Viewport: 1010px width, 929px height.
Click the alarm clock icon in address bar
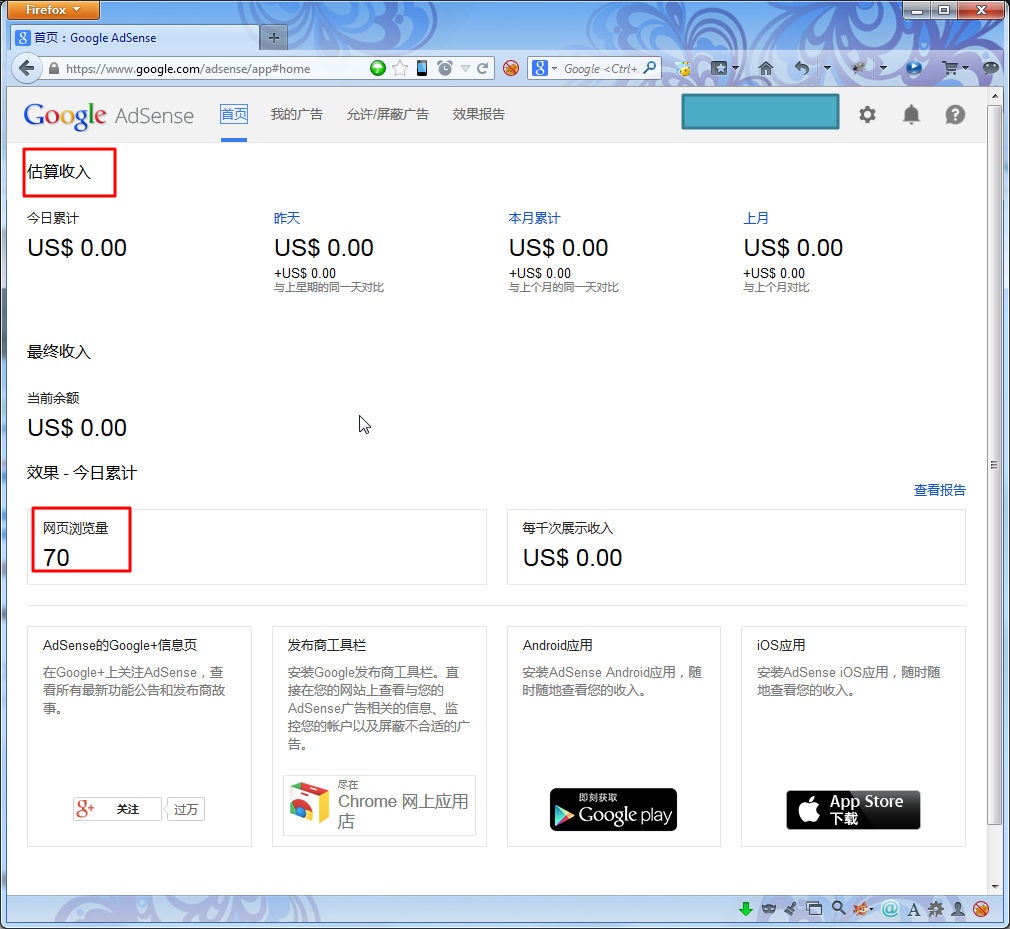coord(444,68)
